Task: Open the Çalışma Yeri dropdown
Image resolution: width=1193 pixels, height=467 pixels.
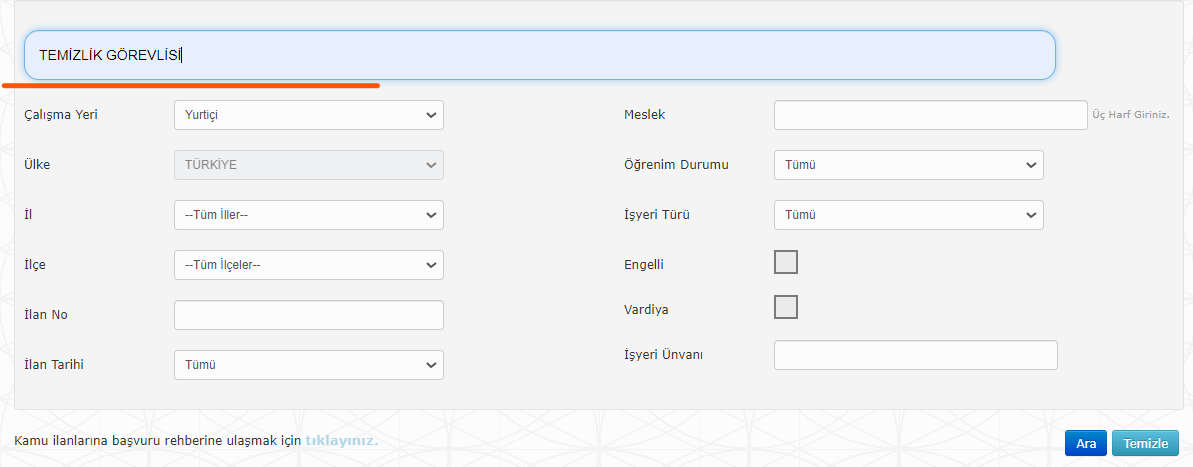Action: (309, 115)
